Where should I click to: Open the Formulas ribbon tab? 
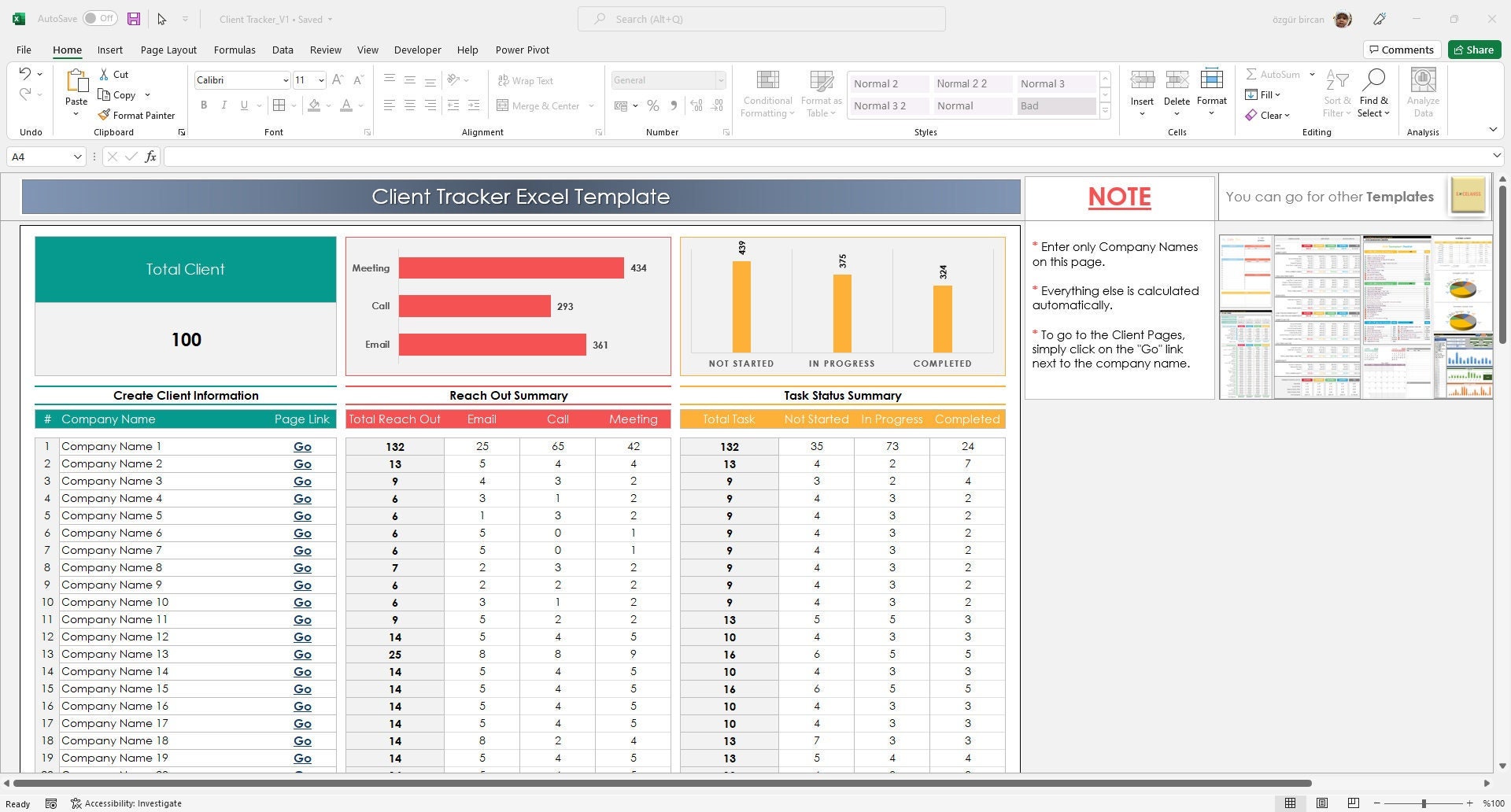tap(235, 50)
